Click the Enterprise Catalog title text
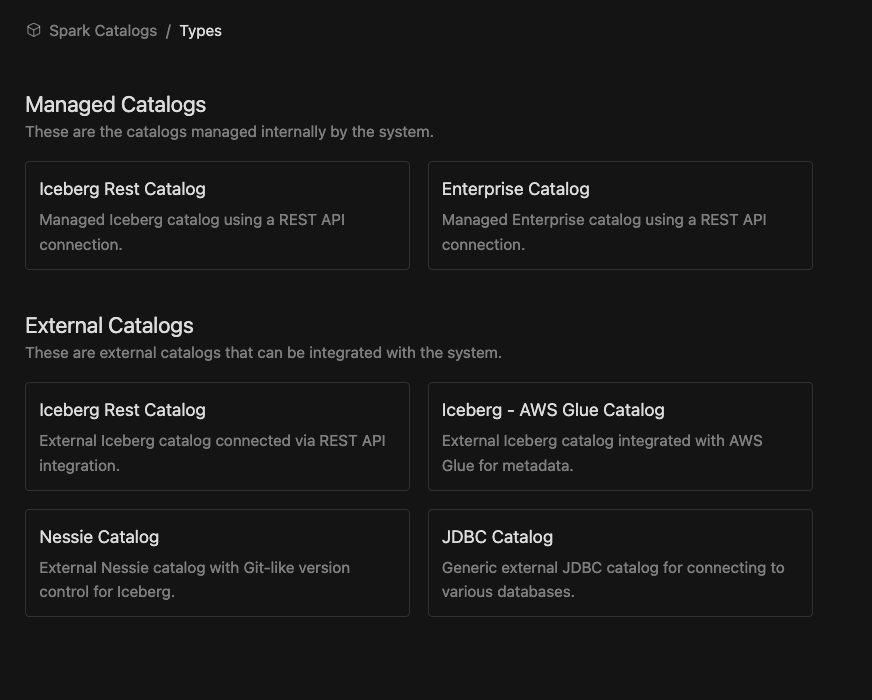Viewport: 872px width, 700px height. tap(515, 188)
